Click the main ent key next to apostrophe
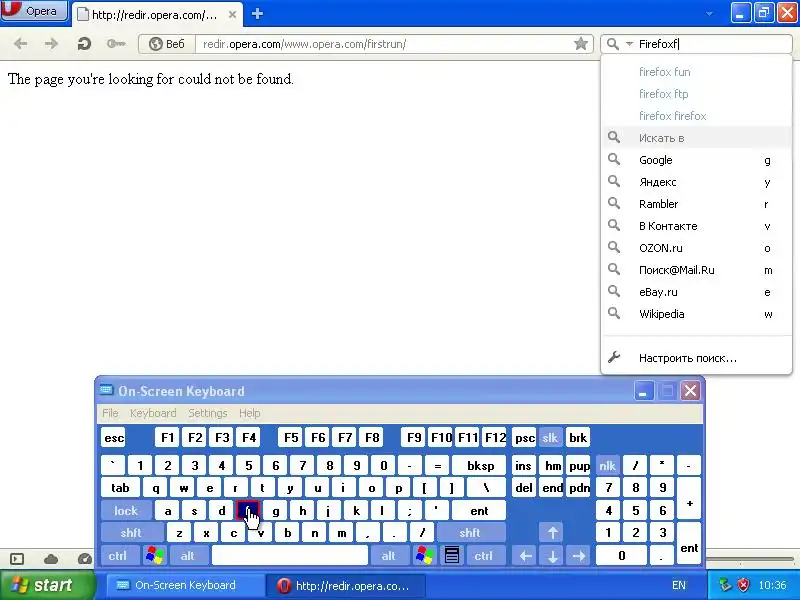This screenshot has height=600, width=800. point(480,510)
